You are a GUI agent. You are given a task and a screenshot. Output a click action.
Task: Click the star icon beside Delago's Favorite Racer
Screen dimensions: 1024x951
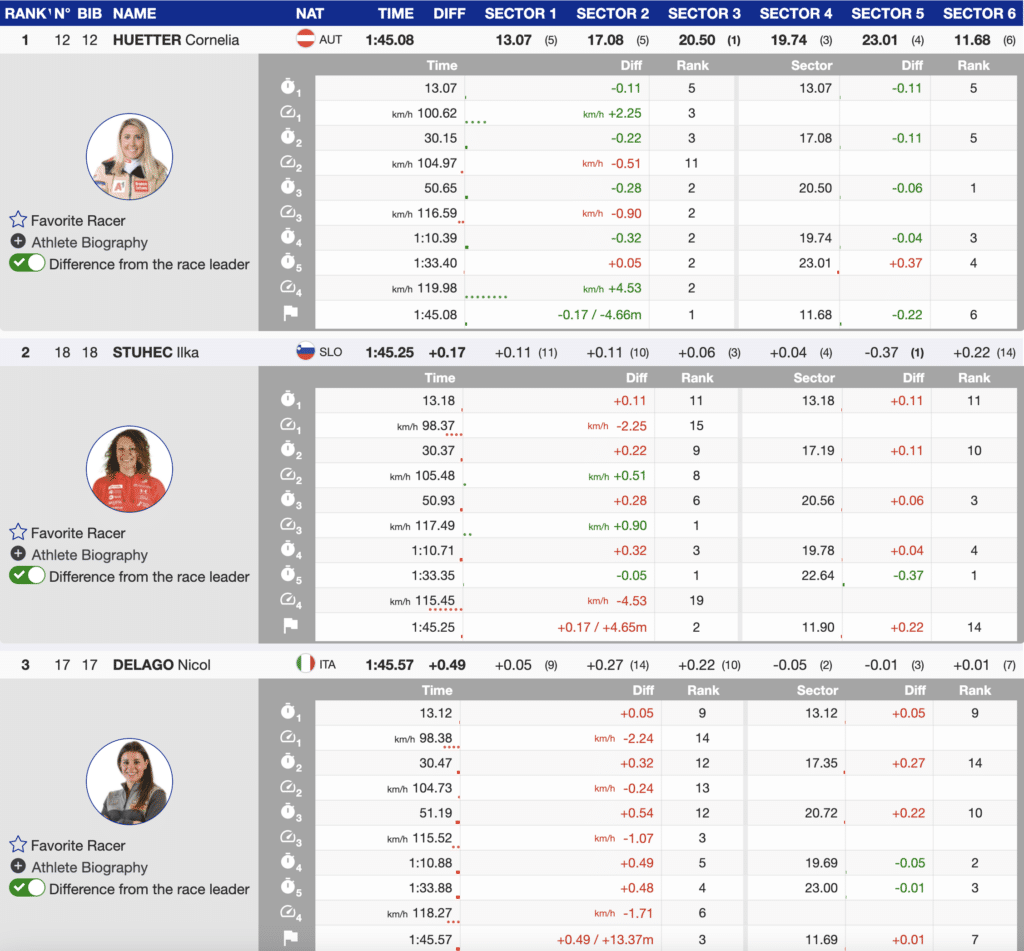(x=18, y=845)
